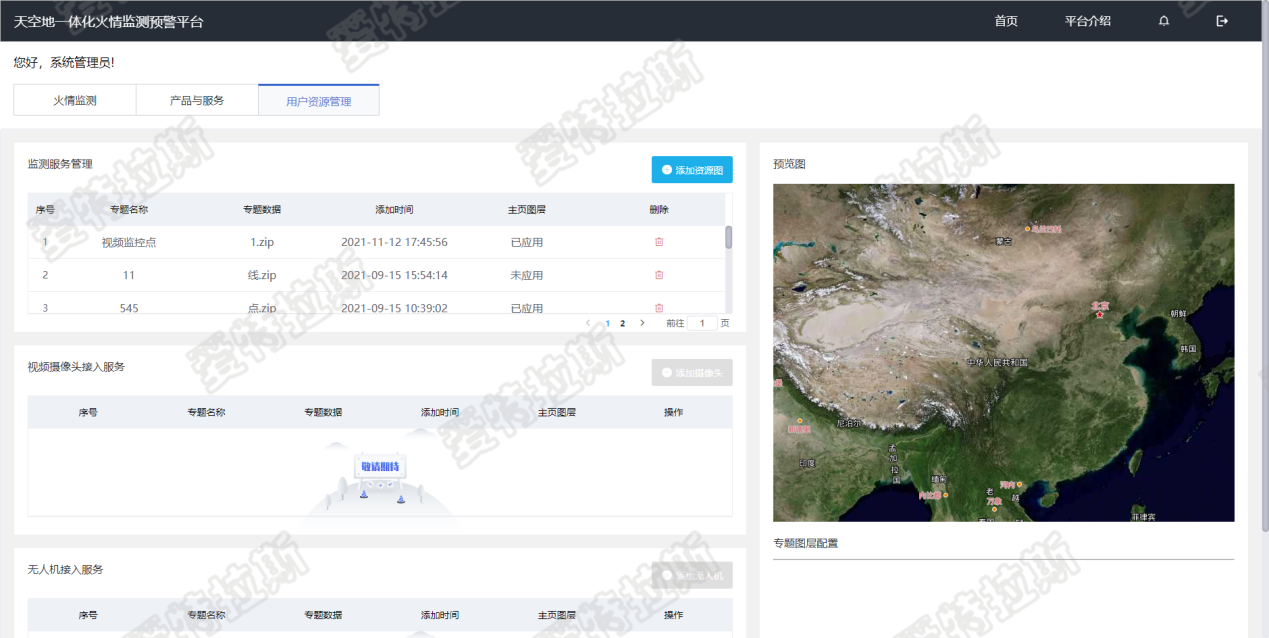The height and width of the screenshot is (638, 1269).
Task: Open 首页 in the top navigation
Action: coord(1006,21)
